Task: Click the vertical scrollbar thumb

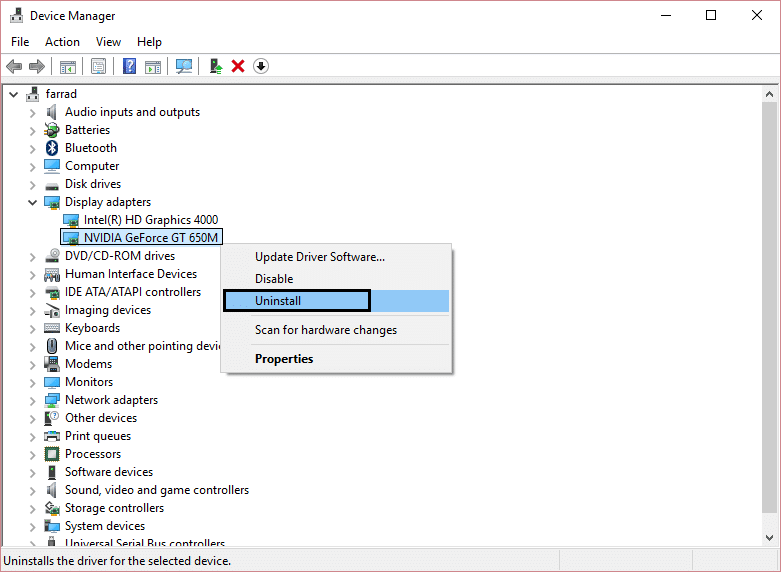Action: tap(770, 307)
